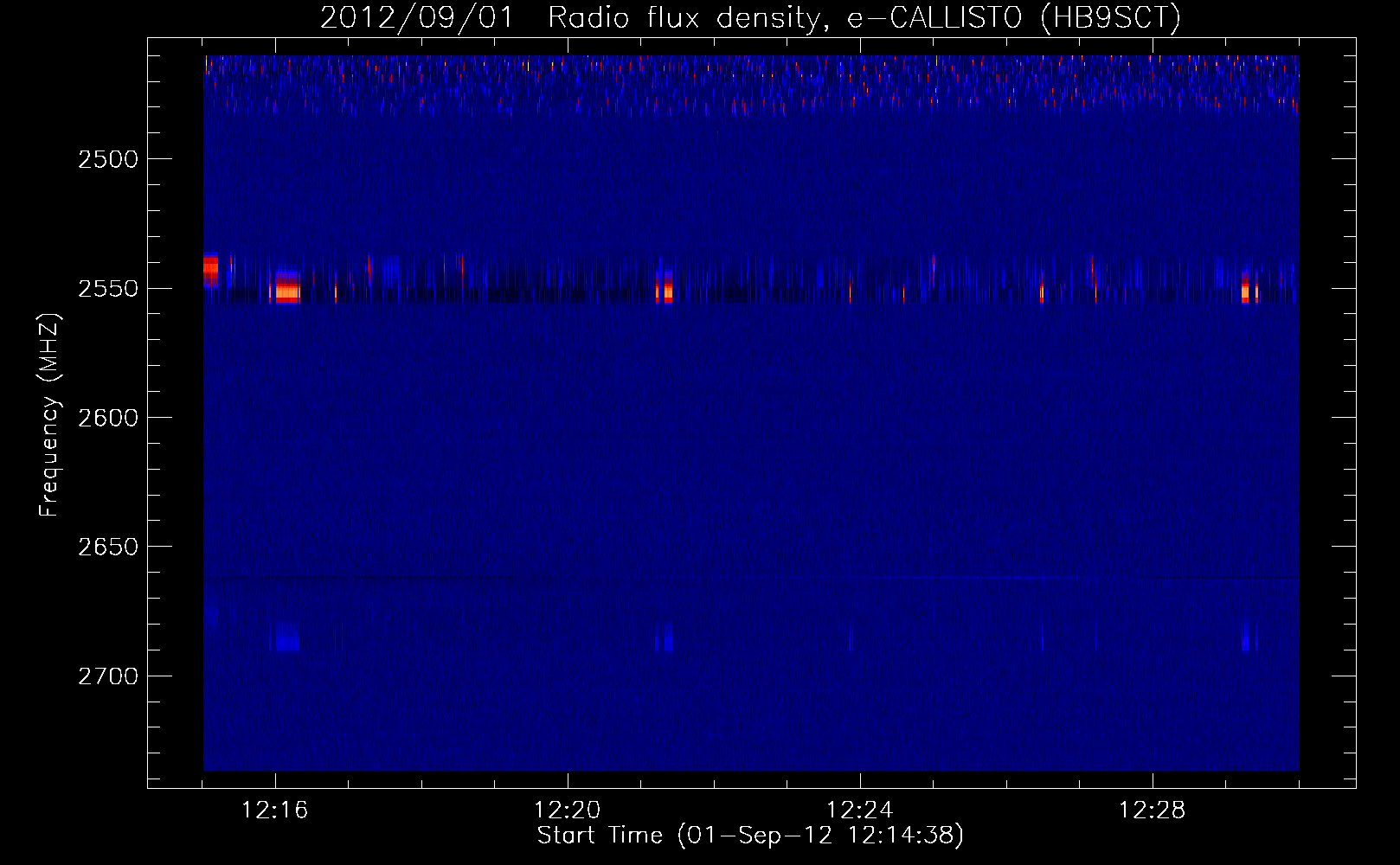Select the 2550 frequency tick label
Viewport: 1400px width, 865px height.
(108, 288)
